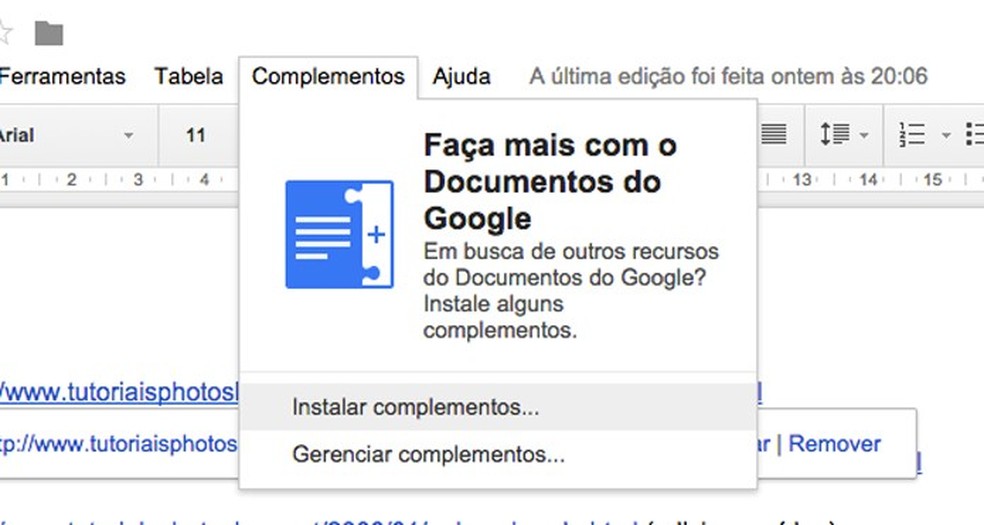Open the Tabela menu
This screenshot has width=984, height=525.
click(x=189, y=77)
